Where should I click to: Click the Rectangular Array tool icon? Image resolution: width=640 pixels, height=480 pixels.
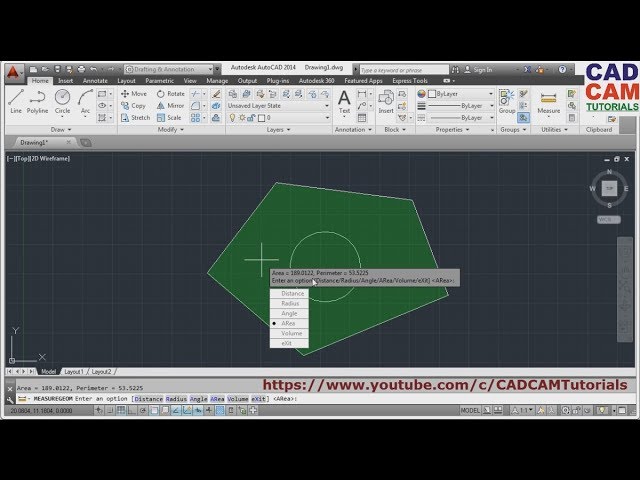coord(196,118)
